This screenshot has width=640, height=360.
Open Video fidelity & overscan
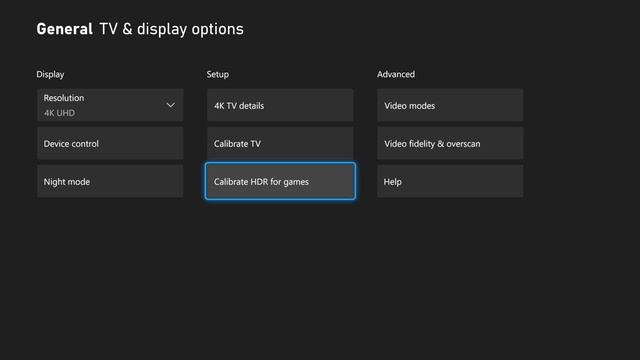(x=450, y=143)
